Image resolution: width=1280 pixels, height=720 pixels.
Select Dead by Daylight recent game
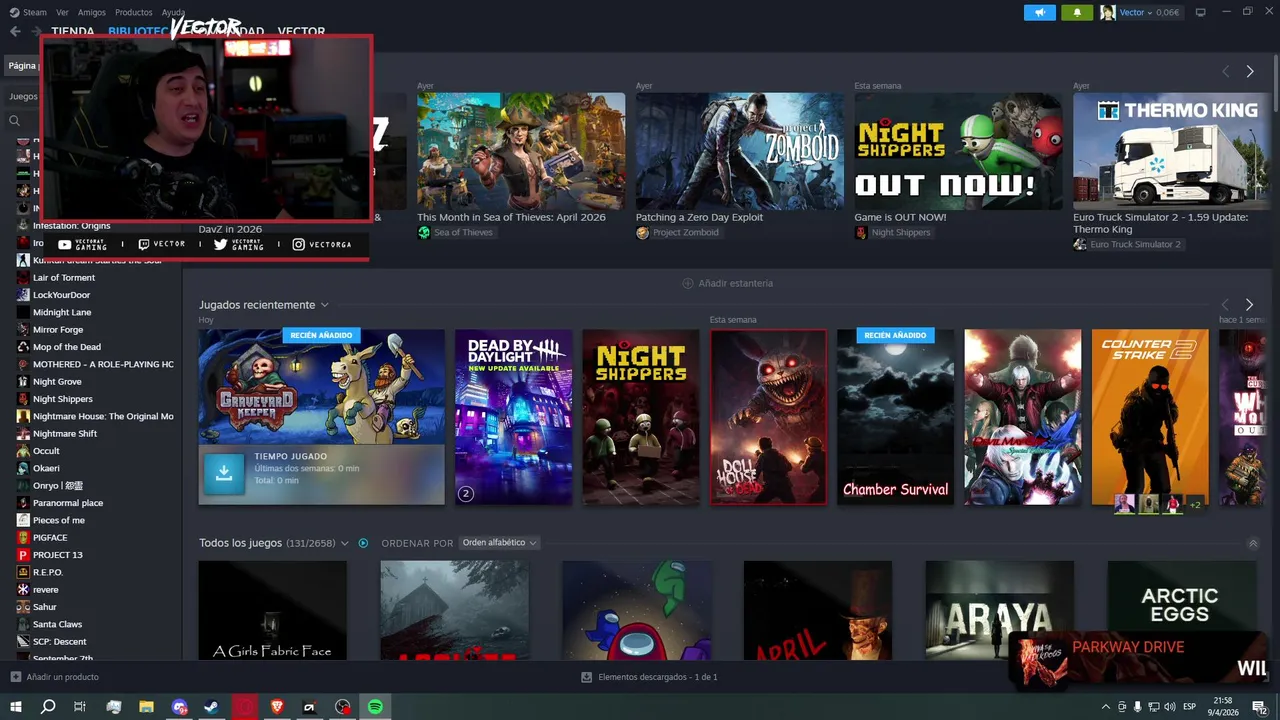pyautogui.click(x=514, y=417)
